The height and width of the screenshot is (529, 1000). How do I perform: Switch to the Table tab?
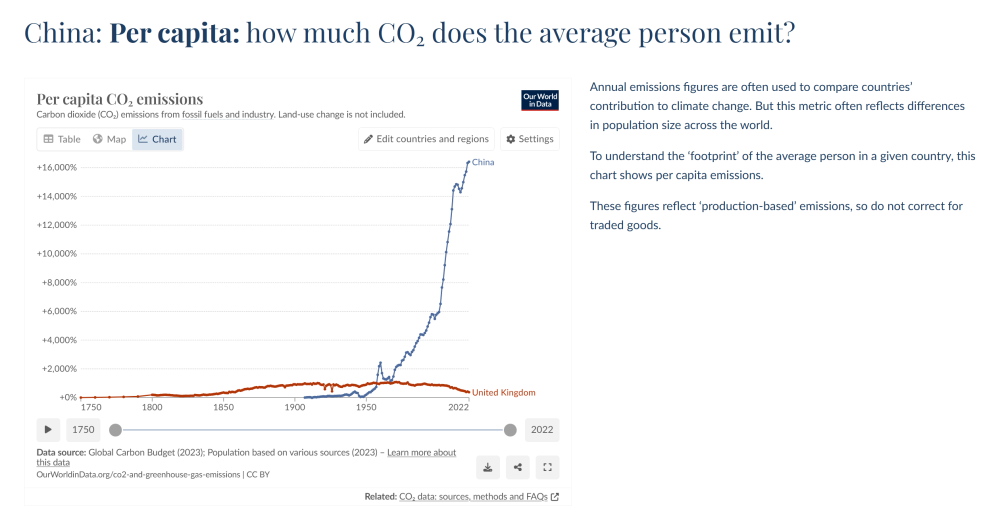(x=62, y=139)
